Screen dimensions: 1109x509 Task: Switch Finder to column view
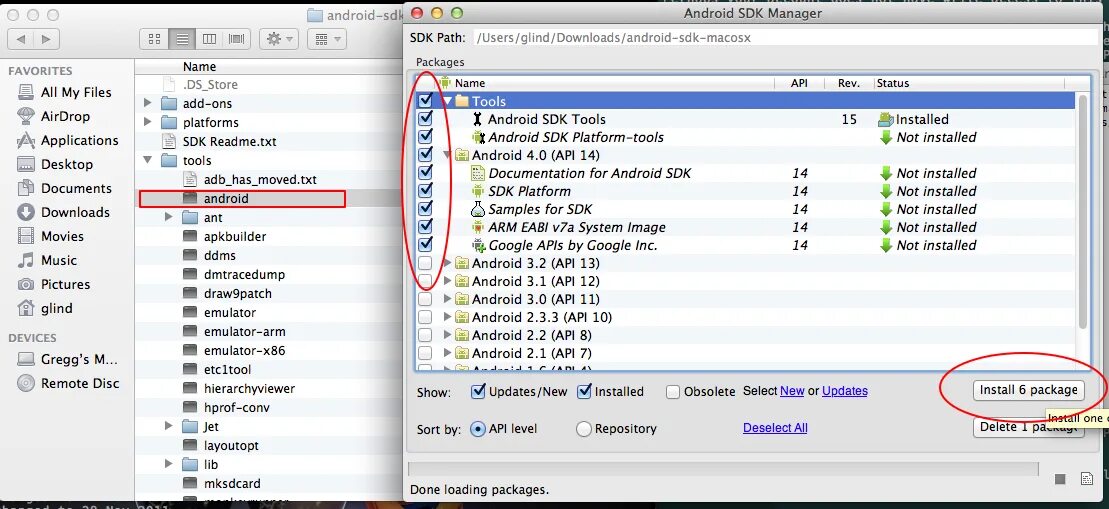[x=209, y=39]
